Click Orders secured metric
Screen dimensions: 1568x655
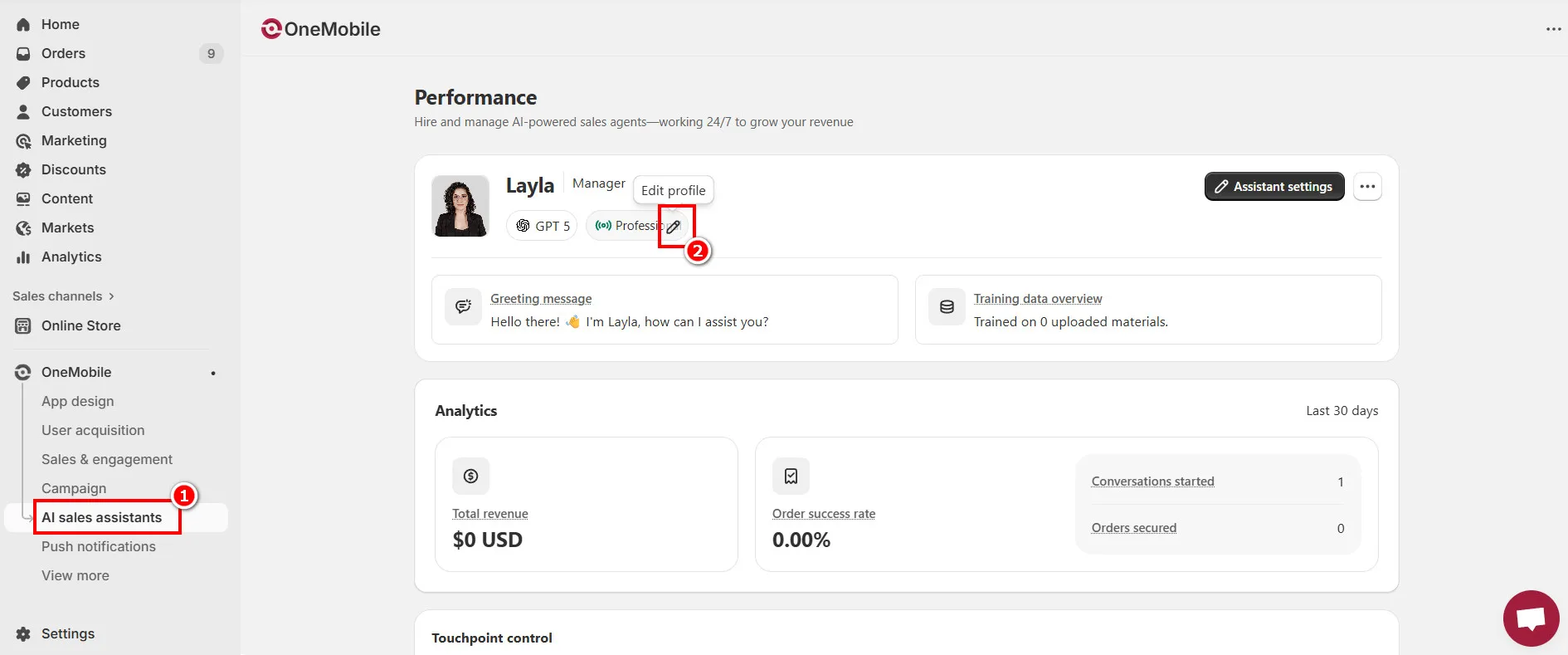tap(1134, 528)
